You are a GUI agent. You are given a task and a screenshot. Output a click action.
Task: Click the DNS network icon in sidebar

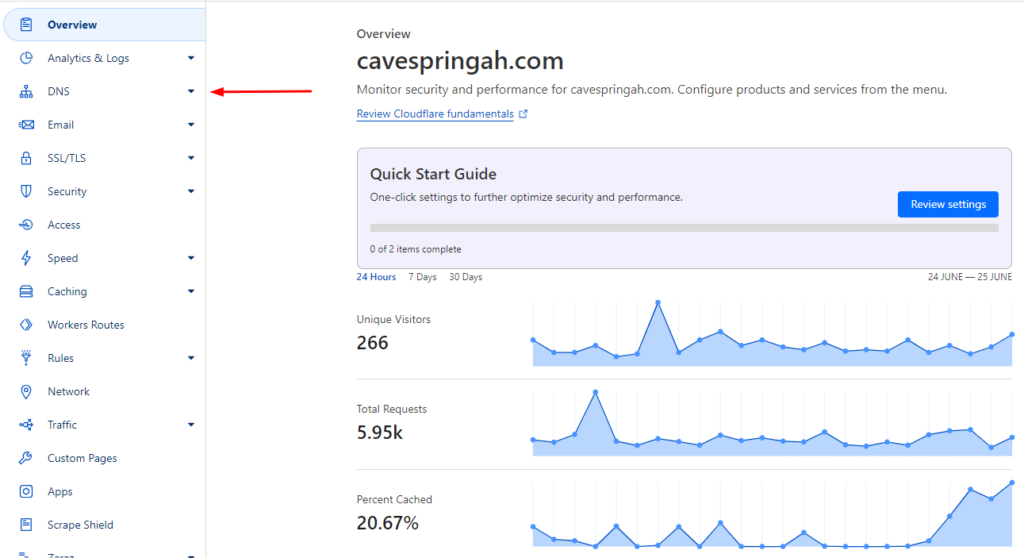click(26, 92)
